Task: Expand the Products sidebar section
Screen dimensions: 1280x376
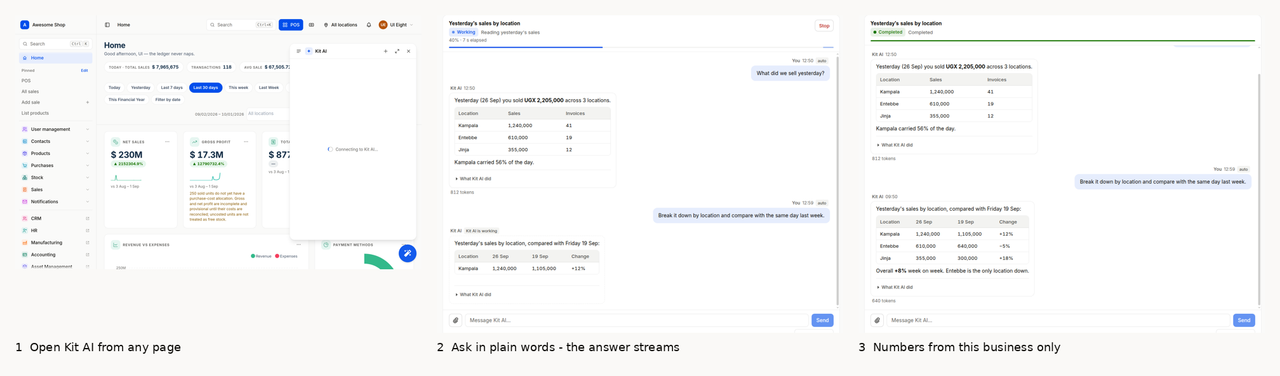Action: click(x=88, y=153)
